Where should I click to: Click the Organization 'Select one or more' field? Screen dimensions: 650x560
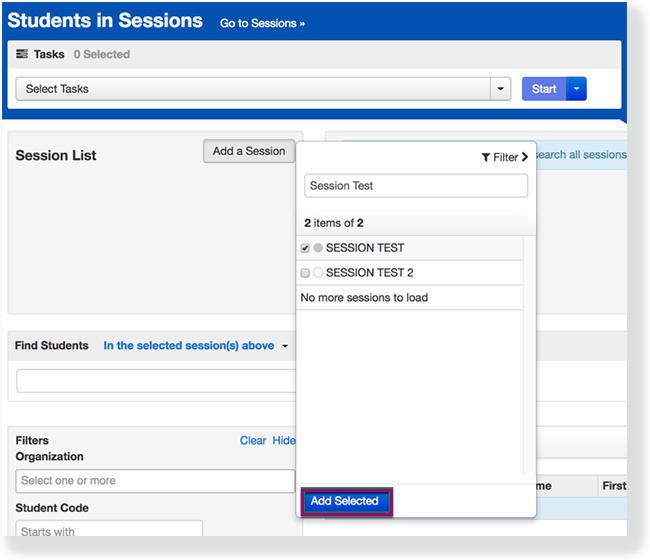[x=155, y=481]
